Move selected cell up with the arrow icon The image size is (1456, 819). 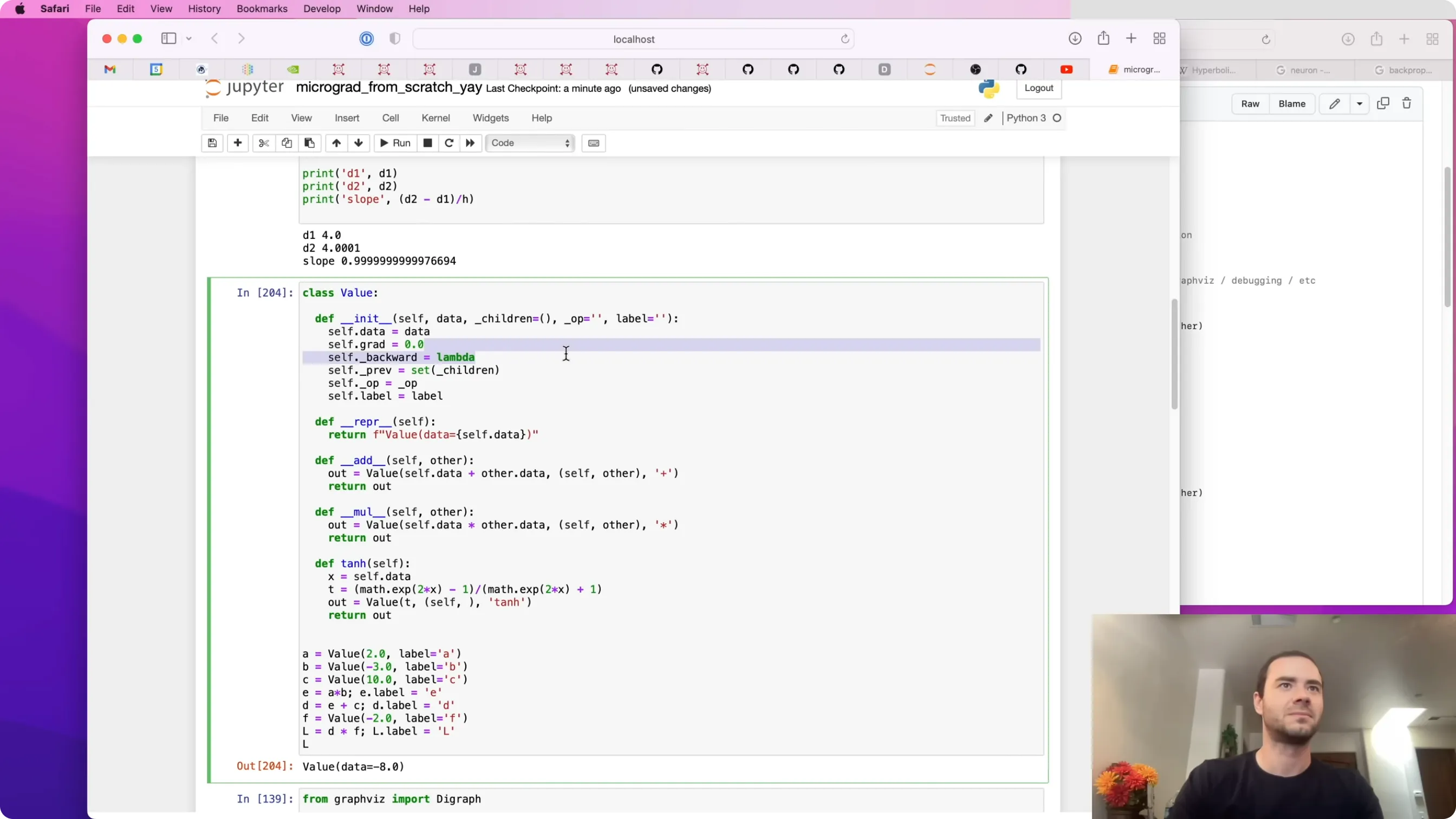pos(336,143)
